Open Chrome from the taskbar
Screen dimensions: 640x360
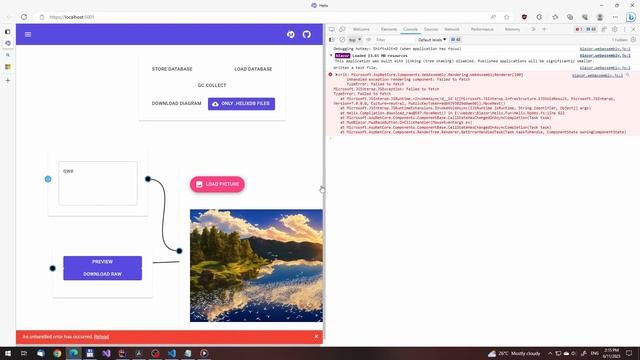click(57, 353)
